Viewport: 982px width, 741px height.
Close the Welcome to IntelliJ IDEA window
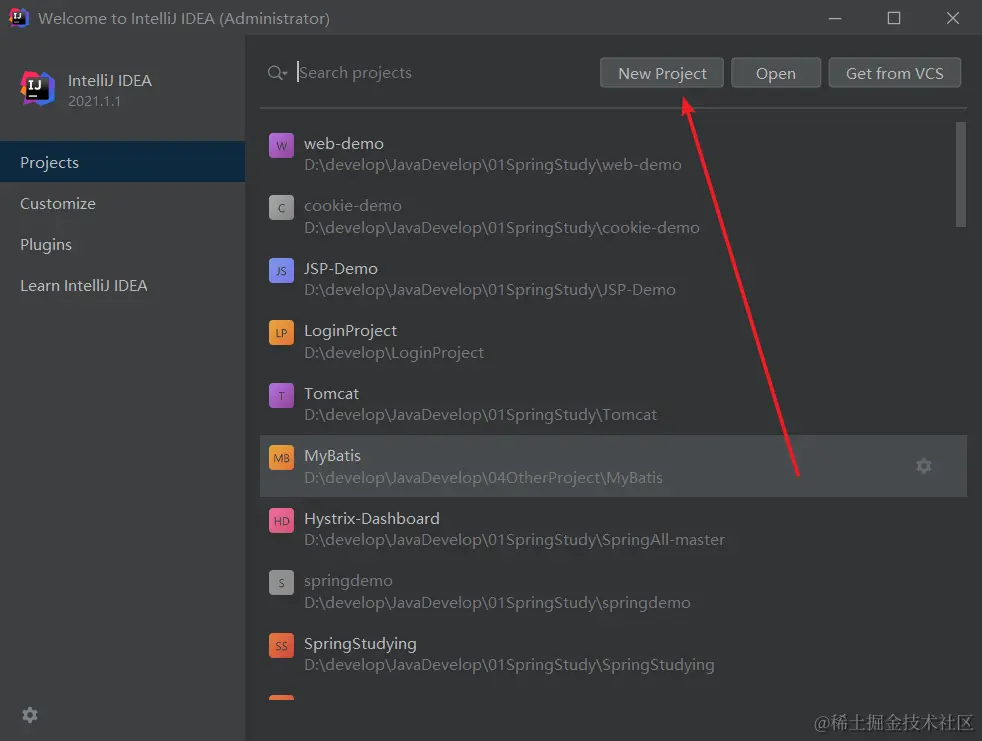[x=953, y=18]
